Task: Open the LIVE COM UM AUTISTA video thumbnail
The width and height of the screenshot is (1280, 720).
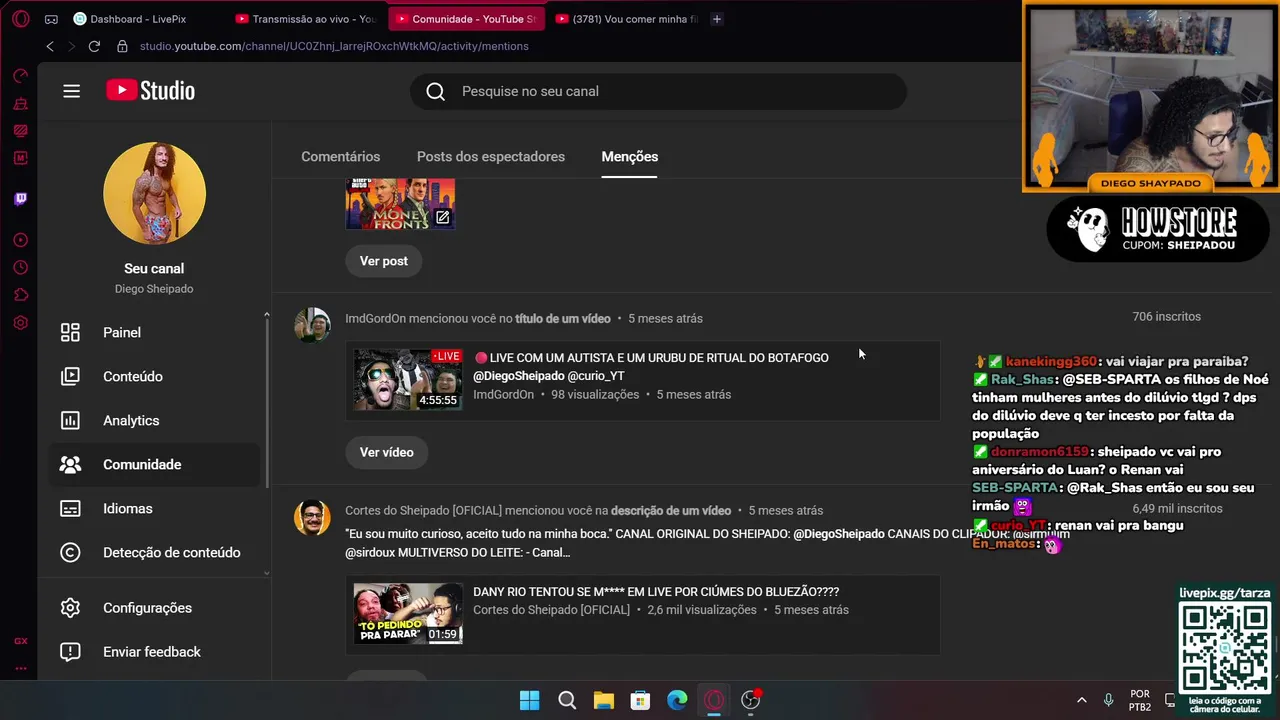Action: [x=408, y=380]
